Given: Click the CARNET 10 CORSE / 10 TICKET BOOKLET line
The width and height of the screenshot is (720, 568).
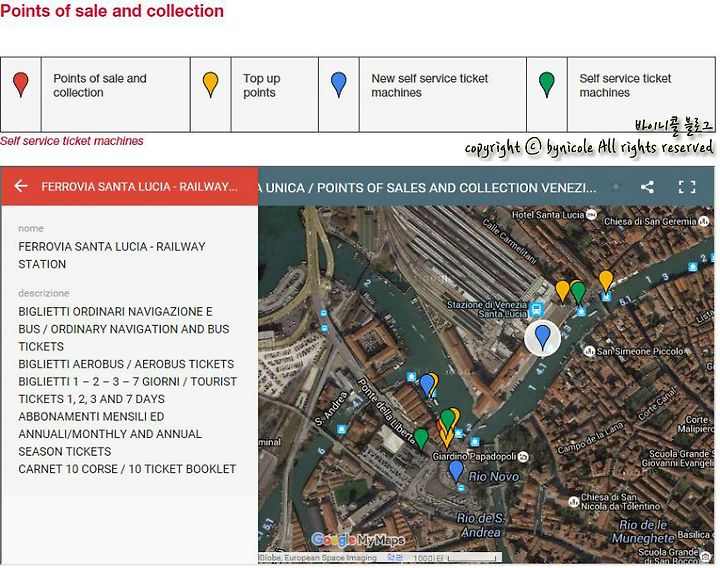Looking at the screenshot, I should pyautogui.click(x=127, y=469).
